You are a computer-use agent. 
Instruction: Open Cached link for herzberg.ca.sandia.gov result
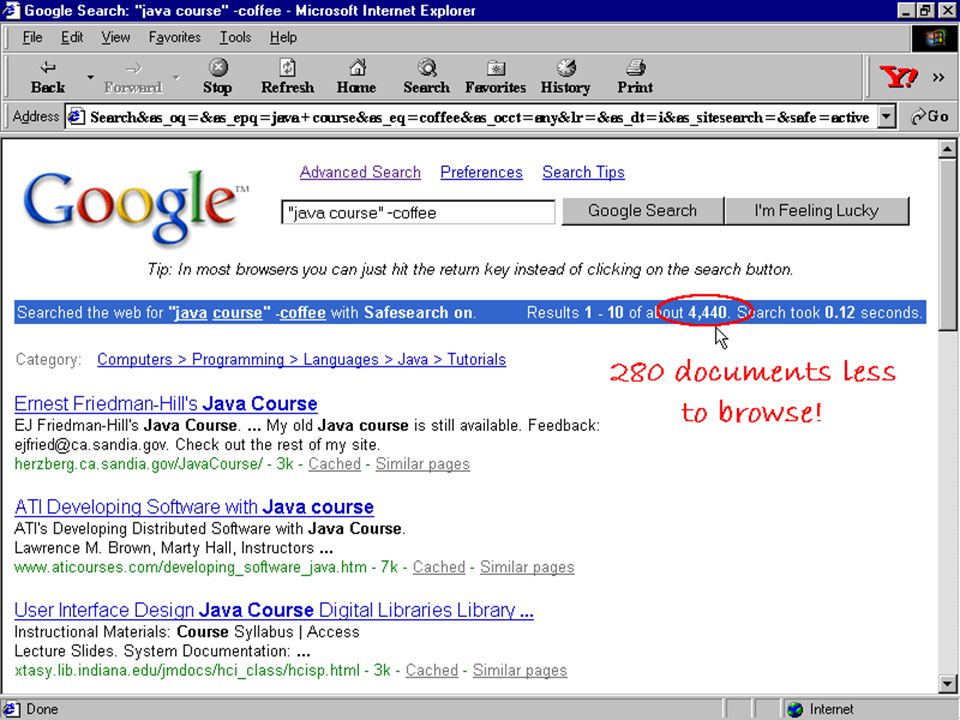pyautogui.click(x=334, y=464)
